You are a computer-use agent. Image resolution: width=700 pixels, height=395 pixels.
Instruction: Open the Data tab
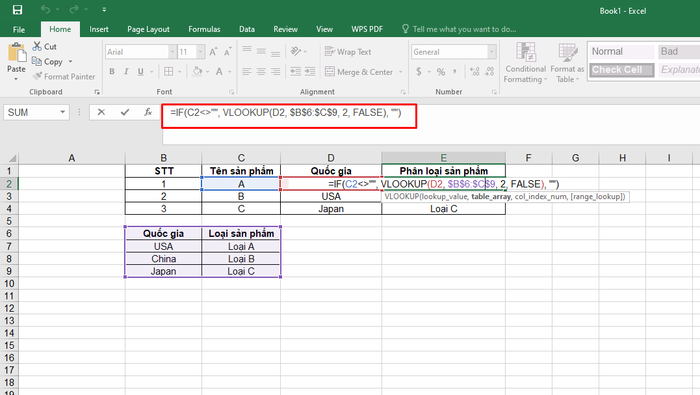point(246,29)
